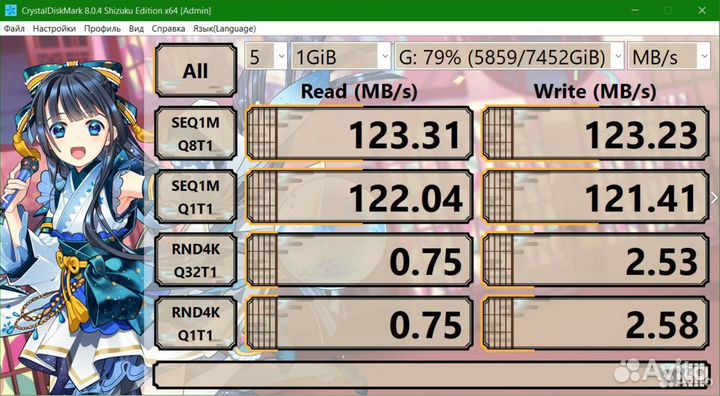Click the CrystalDiskMark app icon in title bar

coord(11,10)
